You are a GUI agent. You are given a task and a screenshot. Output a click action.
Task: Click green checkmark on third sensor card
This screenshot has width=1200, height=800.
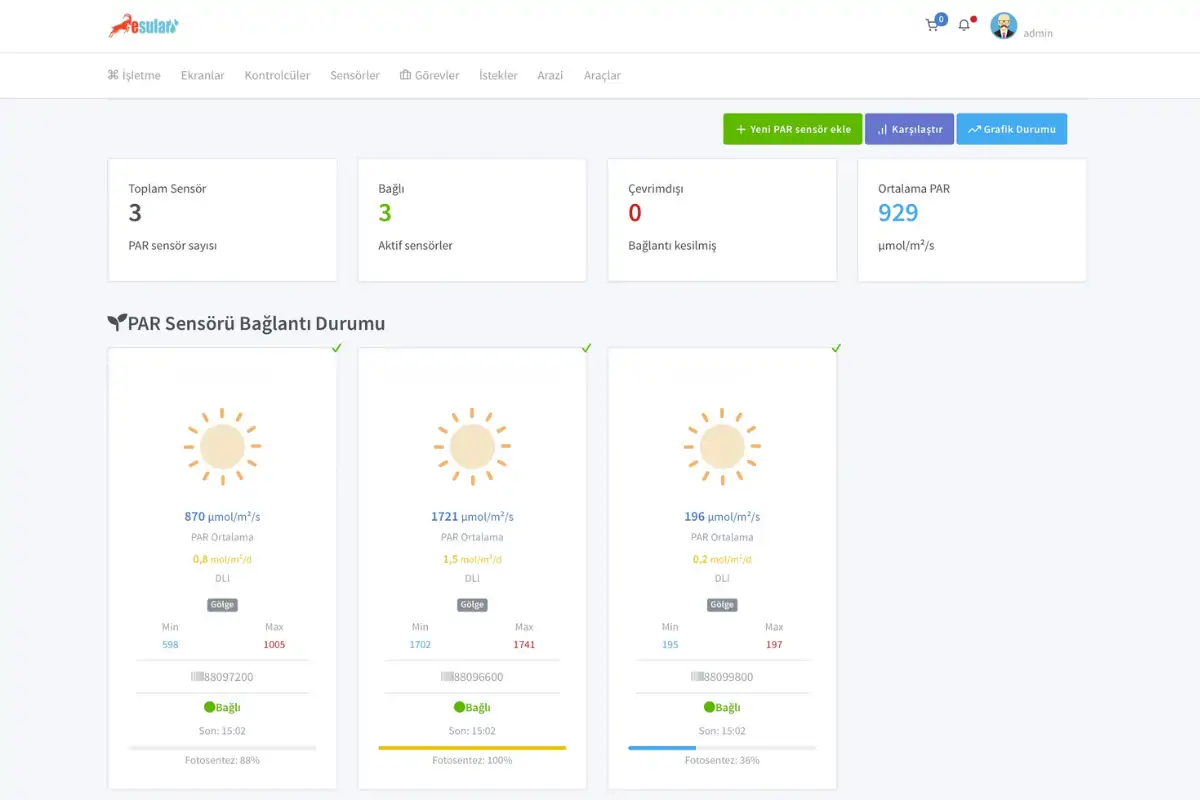[837, 348]
